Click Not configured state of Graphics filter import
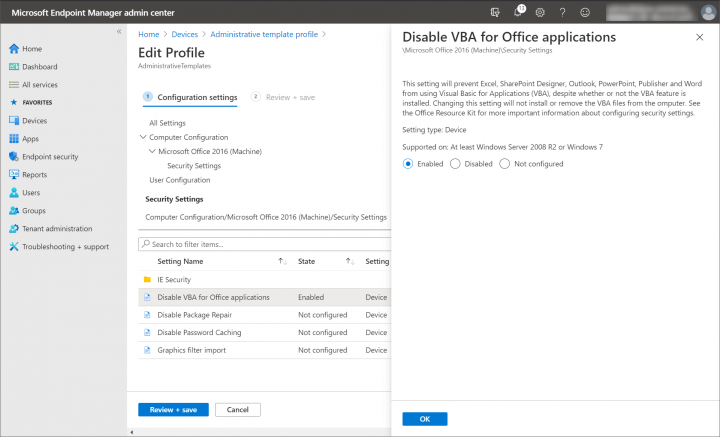The width and height of the screenshot is (720, 437). click(323, 350)
